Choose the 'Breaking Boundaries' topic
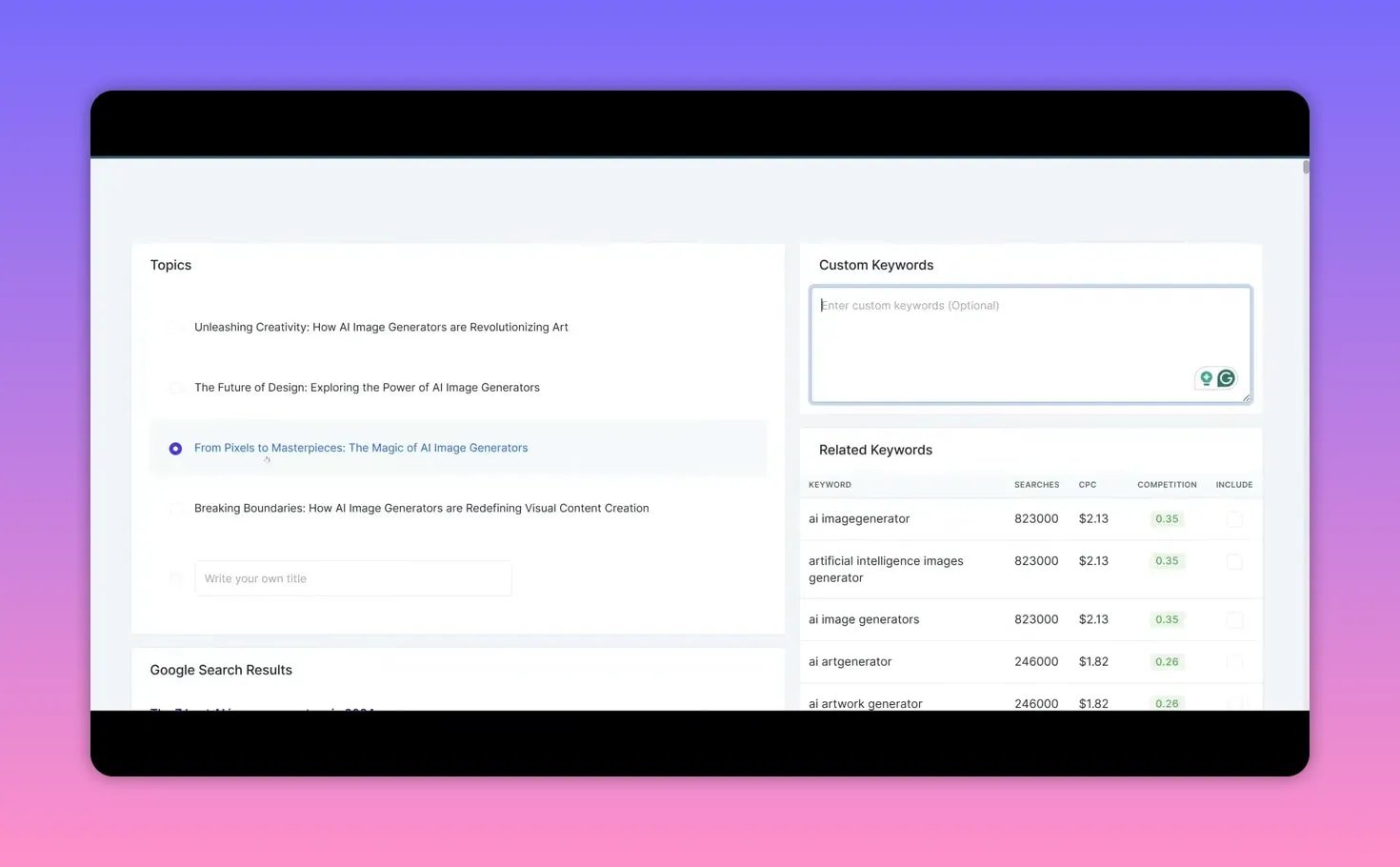 [x=176, y=509]
